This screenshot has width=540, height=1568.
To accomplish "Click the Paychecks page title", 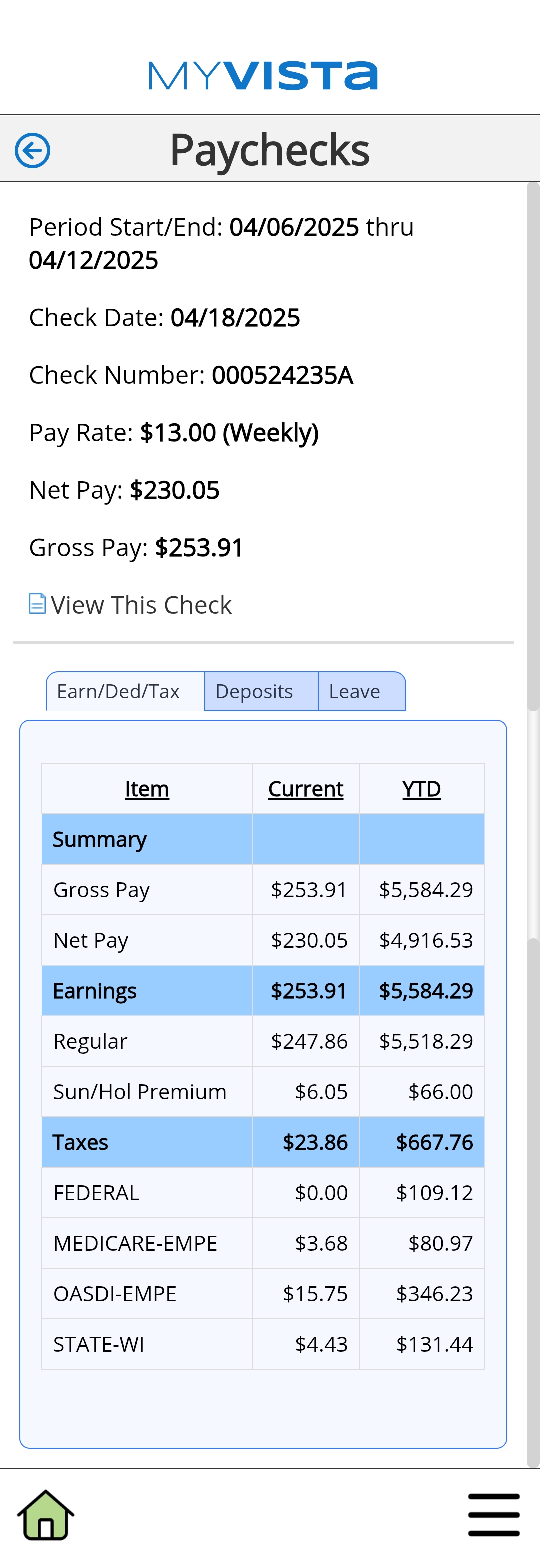I will pos(269,149).
